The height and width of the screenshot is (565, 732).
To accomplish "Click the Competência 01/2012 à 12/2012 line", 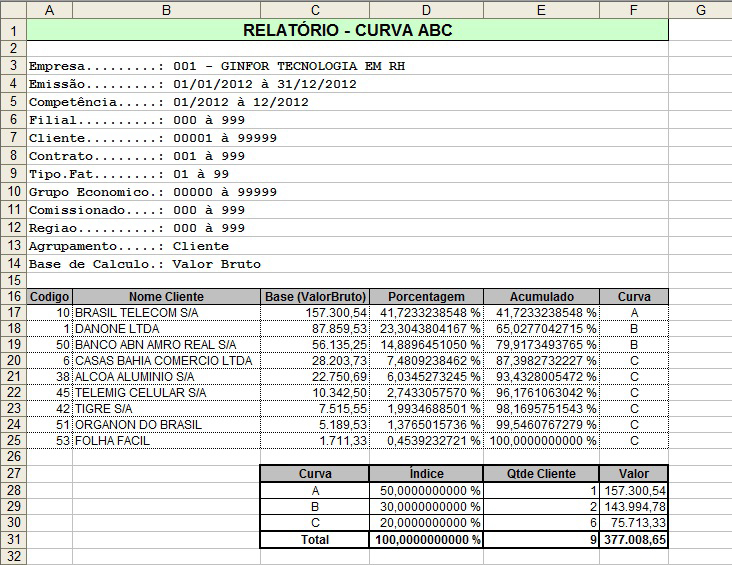I will click(169, 102).
